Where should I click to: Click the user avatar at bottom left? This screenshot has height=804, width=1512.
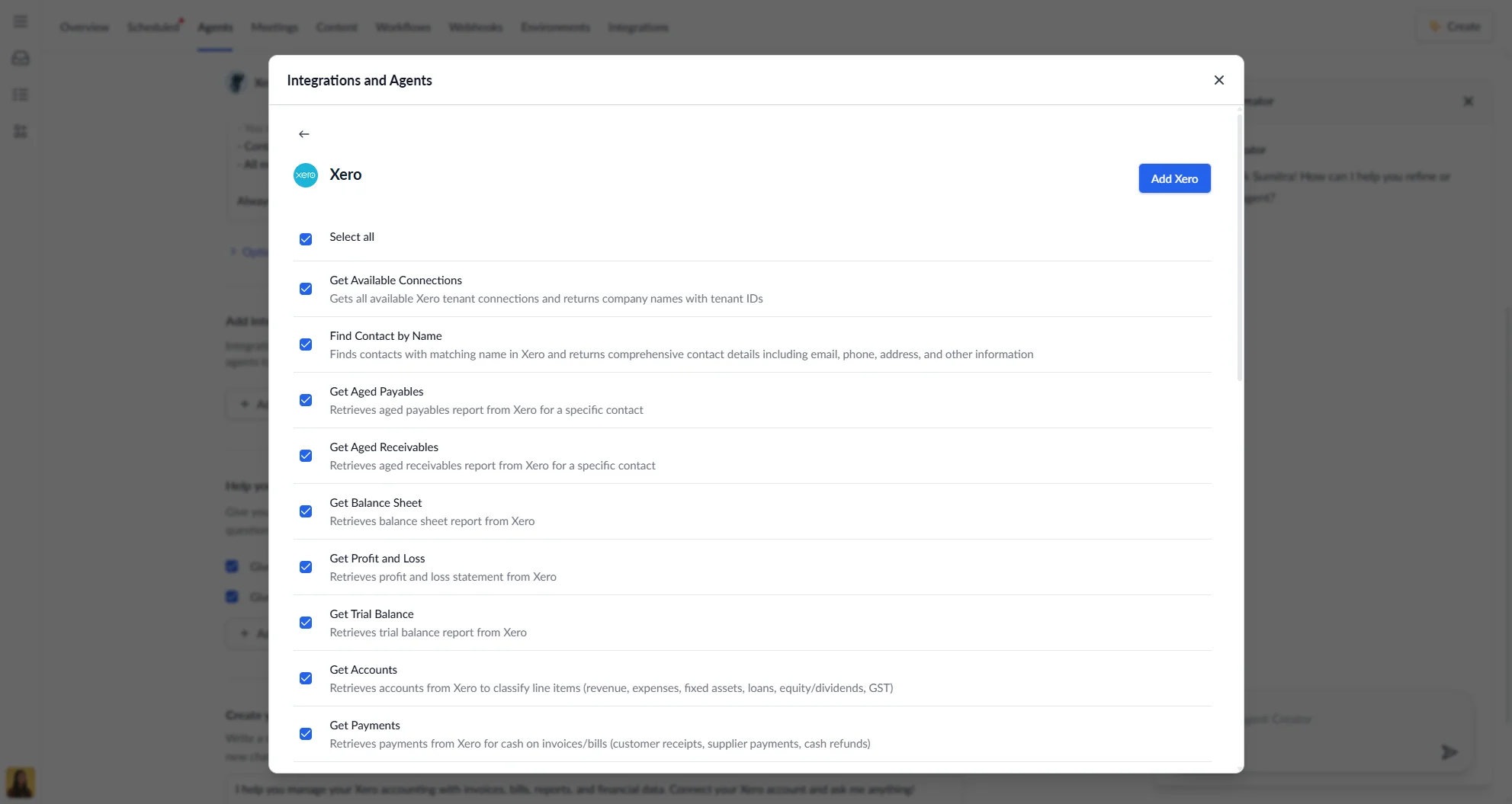21,783
